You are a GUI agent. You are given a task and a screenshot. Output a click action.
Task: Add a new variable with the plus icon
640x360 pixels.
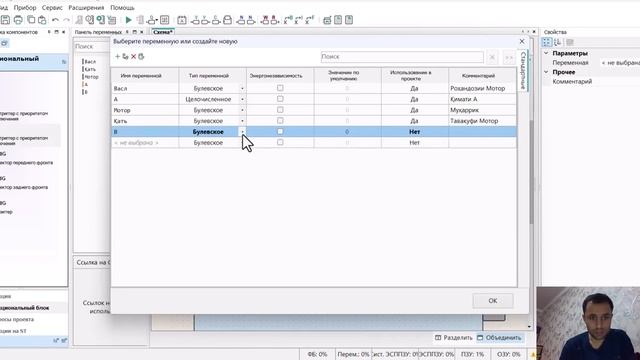[118, 56]
